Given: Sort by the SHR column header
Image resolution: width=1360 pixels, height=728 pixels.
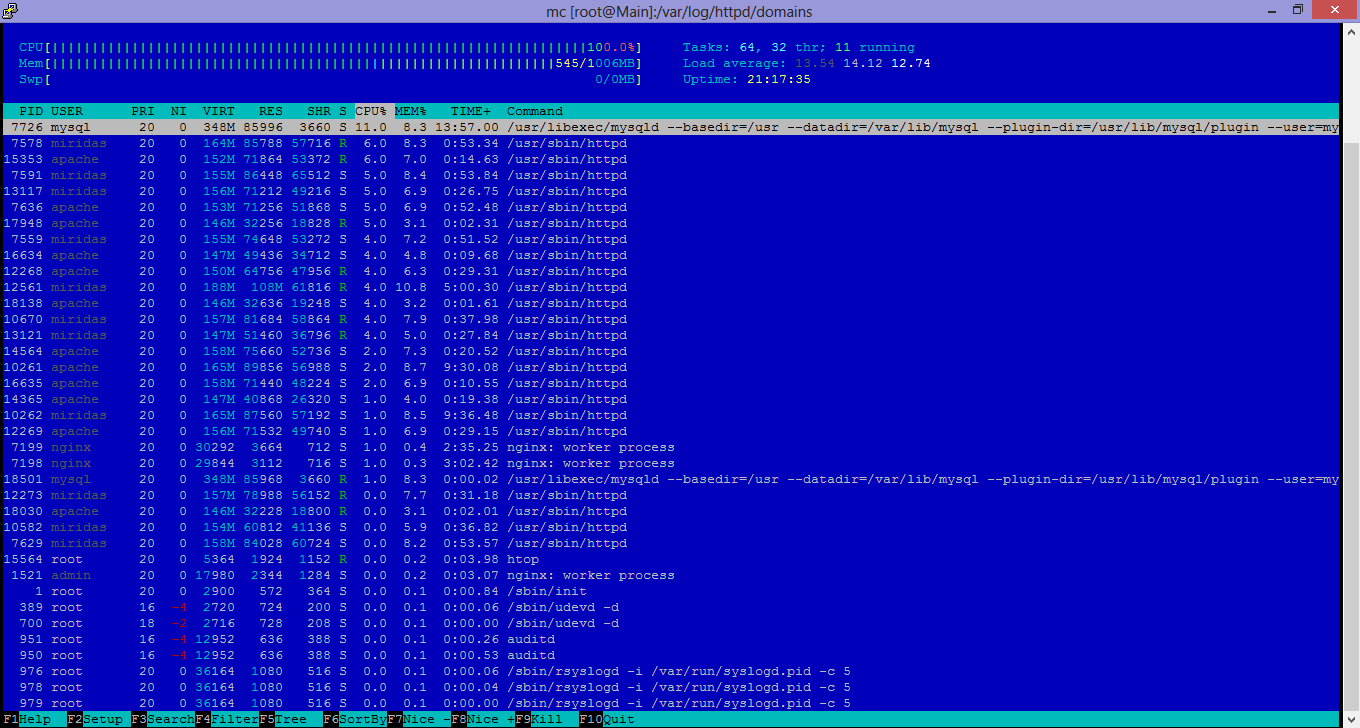Looking at the screenshot, I should pos(319,111).
